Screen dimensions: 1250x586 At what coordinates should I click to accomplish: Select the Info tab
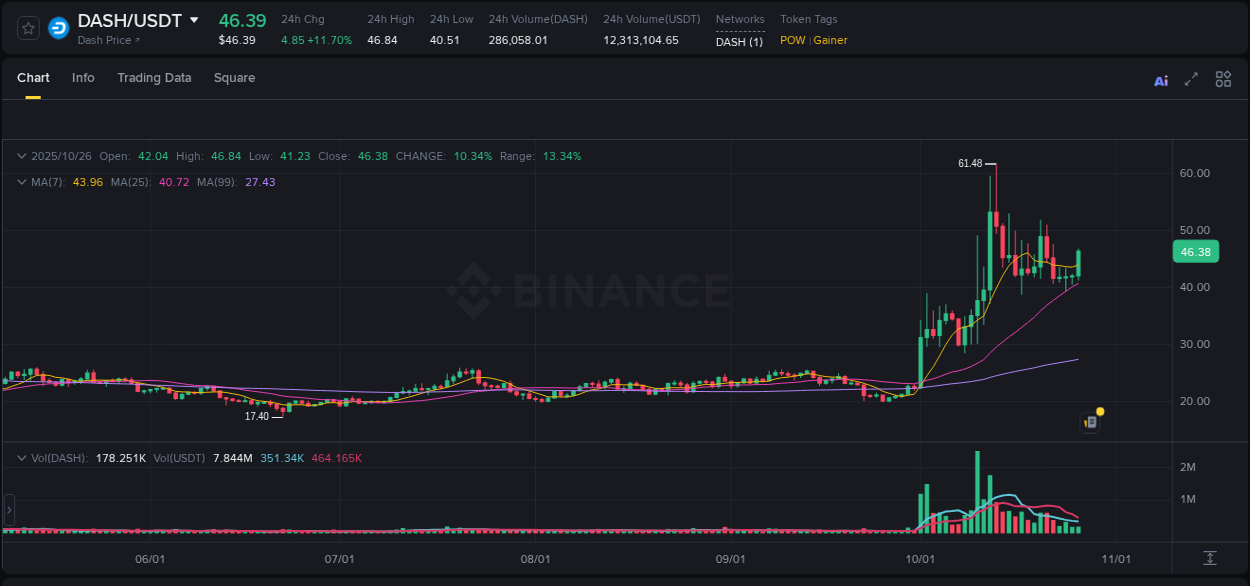coord(83,78)
